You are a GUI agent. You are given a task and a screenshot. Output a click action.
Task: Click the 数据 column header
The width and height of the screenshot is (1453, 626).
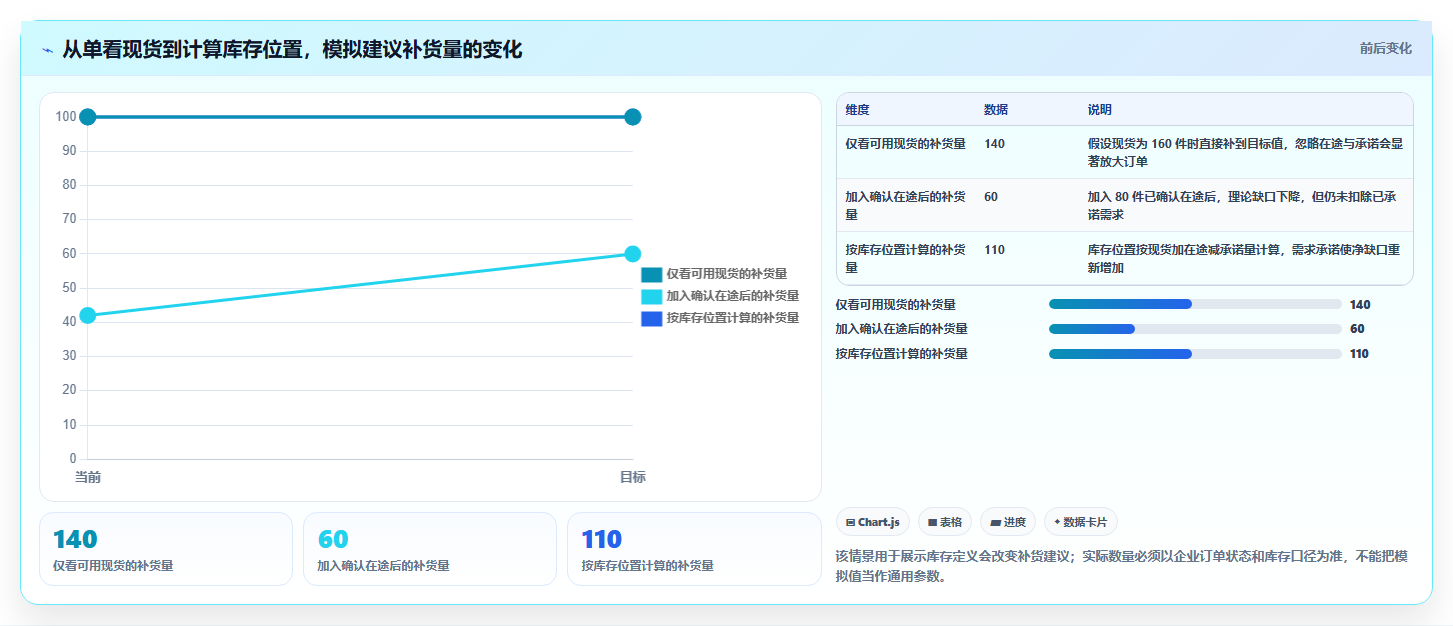click(996, 110)
